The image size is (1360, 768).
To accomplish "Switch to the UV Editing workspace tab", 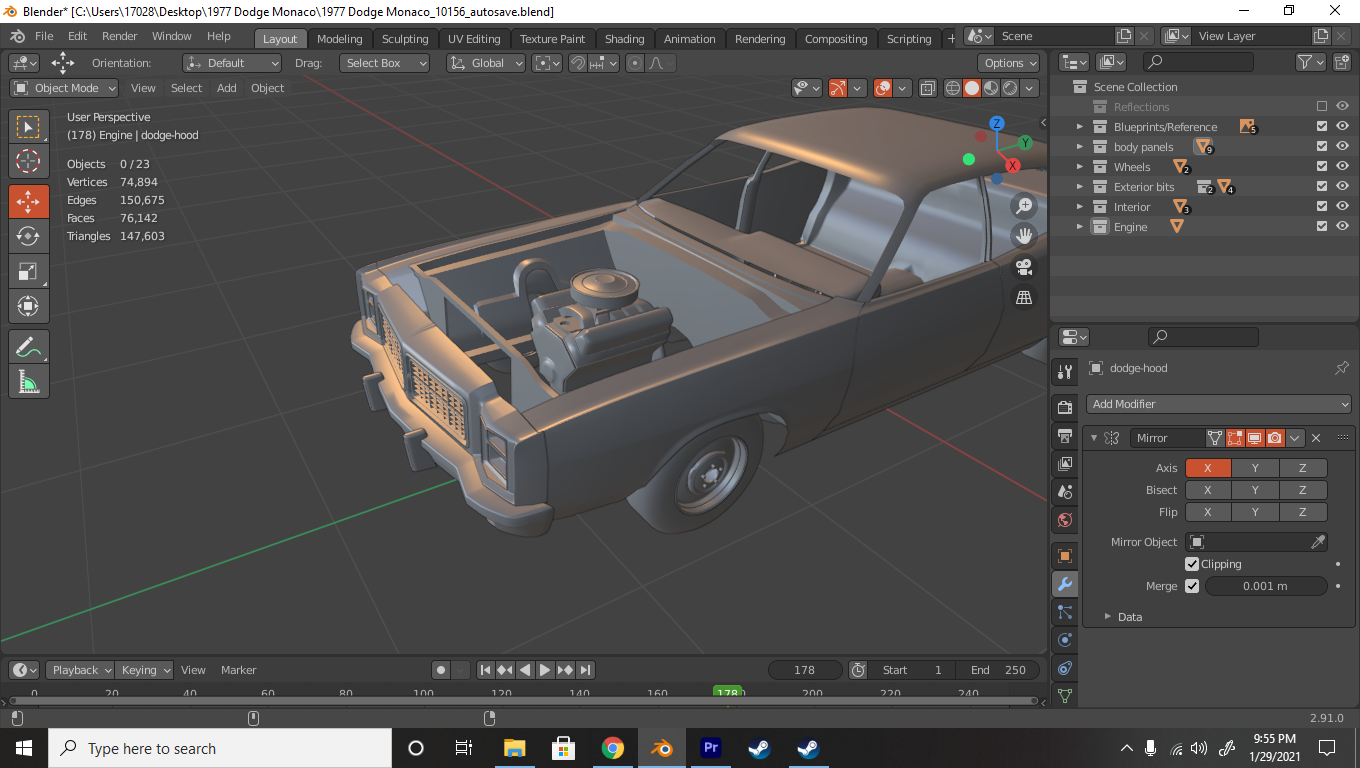I will [474, 39].
